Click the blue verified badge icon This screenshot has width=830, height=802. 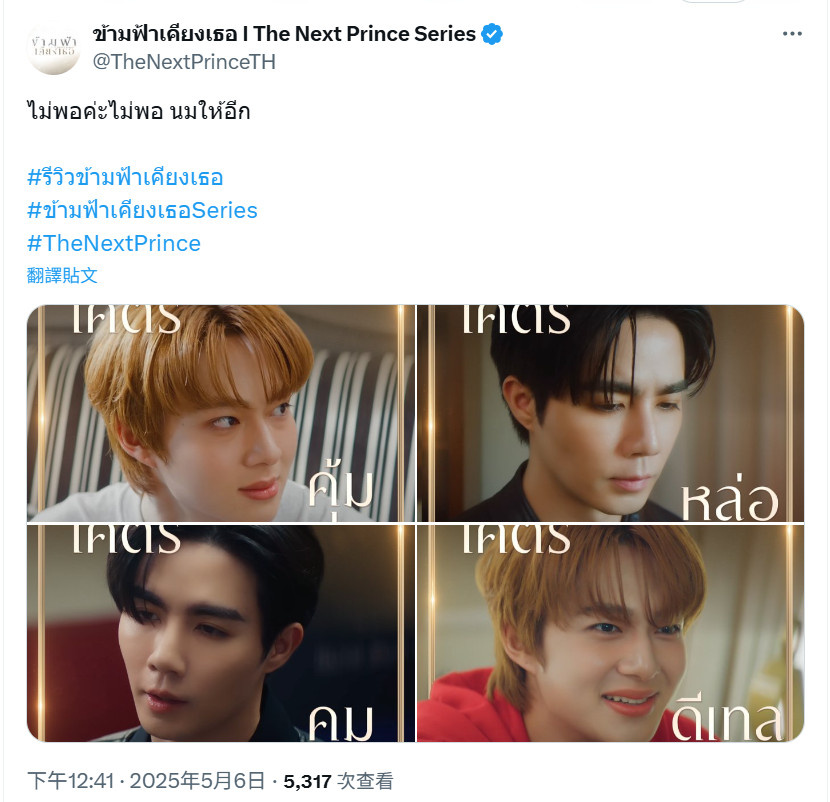coord(492,34)
